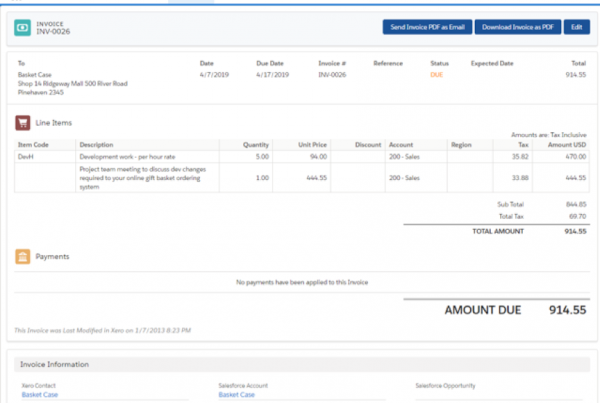
Task: Select the DevH item code cell
Action: click(27, 156)
